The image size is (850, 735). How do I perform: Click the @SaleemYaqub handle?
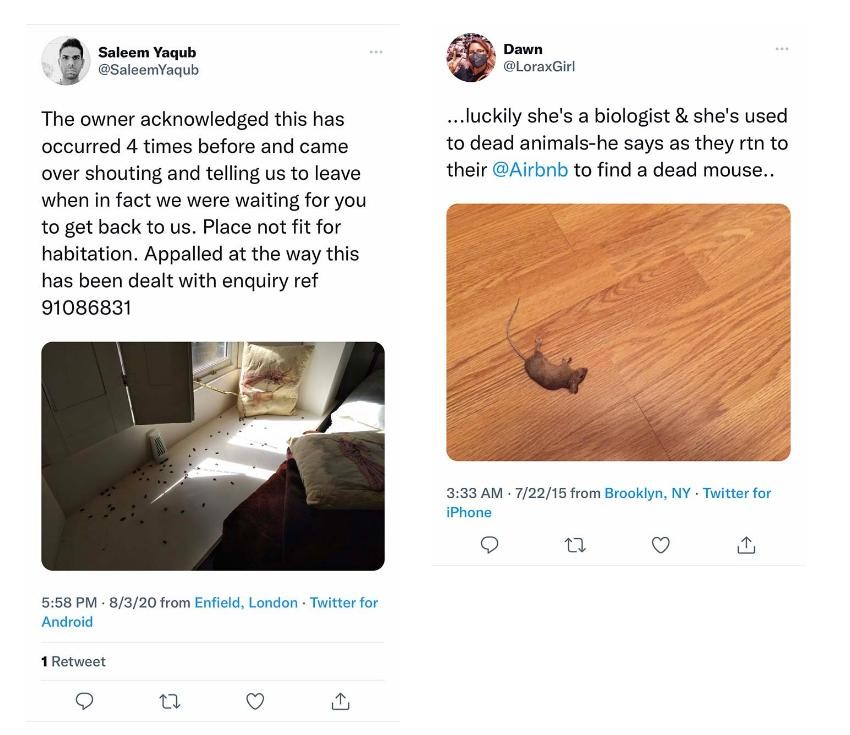coord(148,69)
